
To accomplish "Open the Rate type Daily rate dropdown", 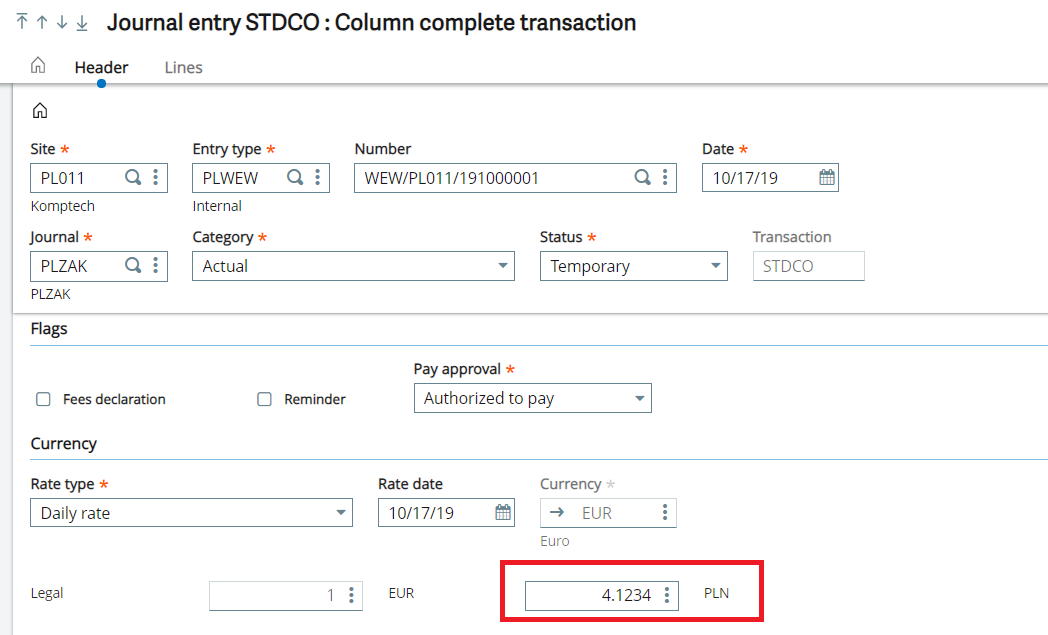I will tap(191, 513).
